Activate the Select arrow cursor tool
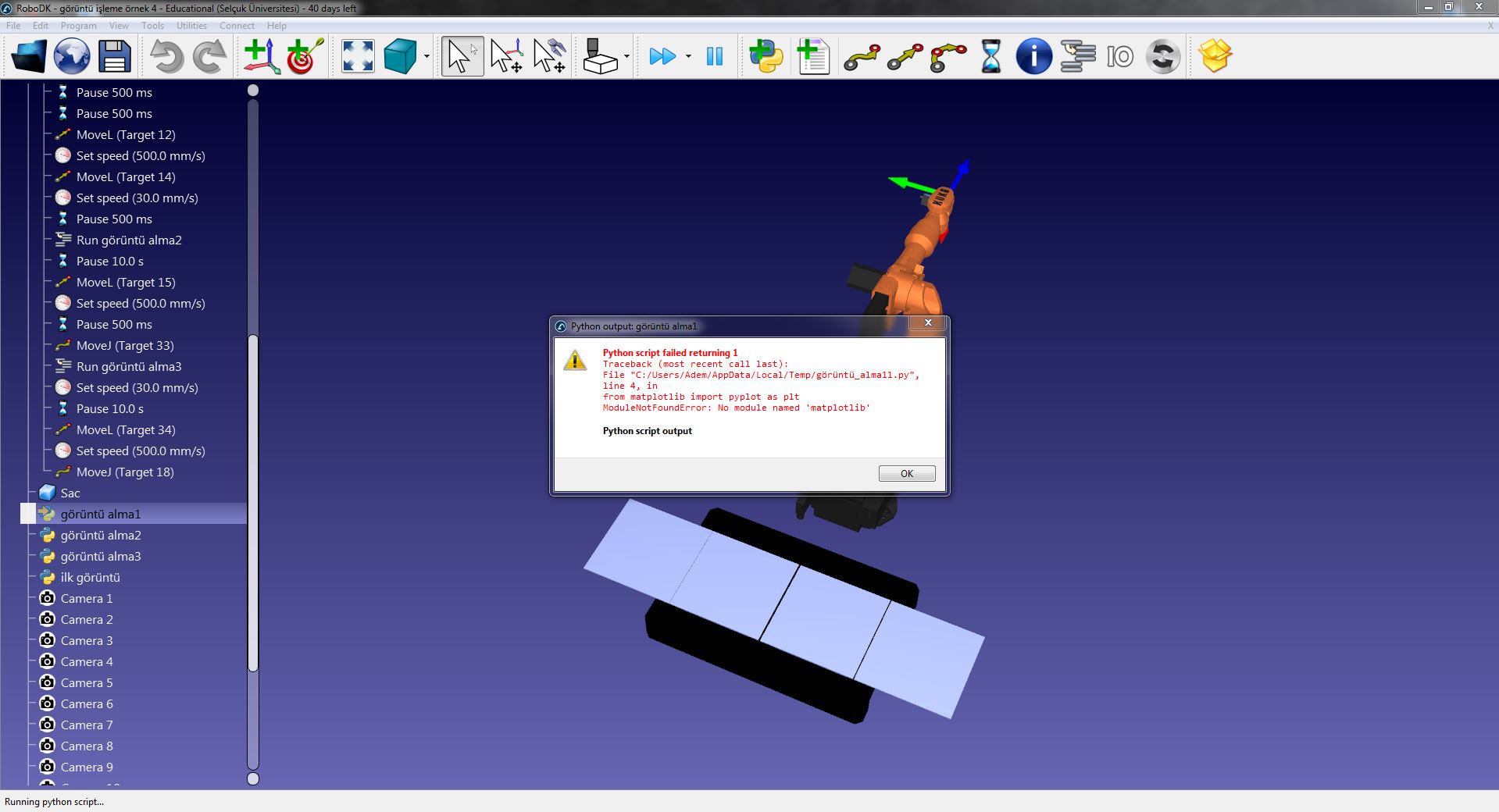Viewport: 1499px width, 812px height. coord(462,56)
